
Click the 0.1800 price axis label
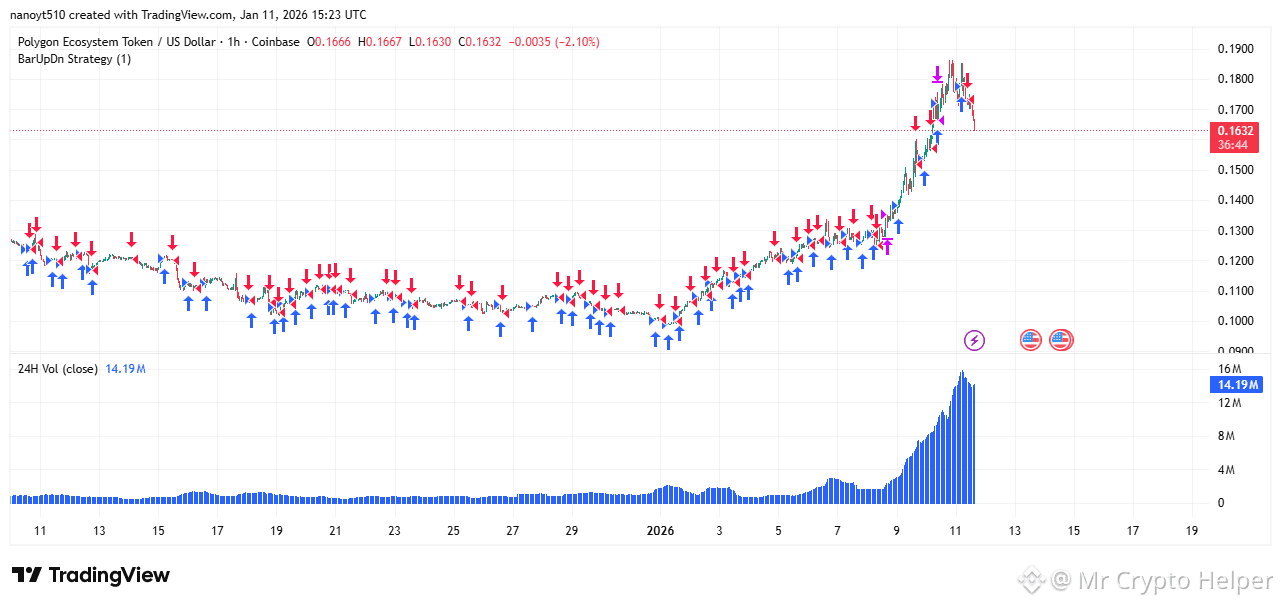1234,79
